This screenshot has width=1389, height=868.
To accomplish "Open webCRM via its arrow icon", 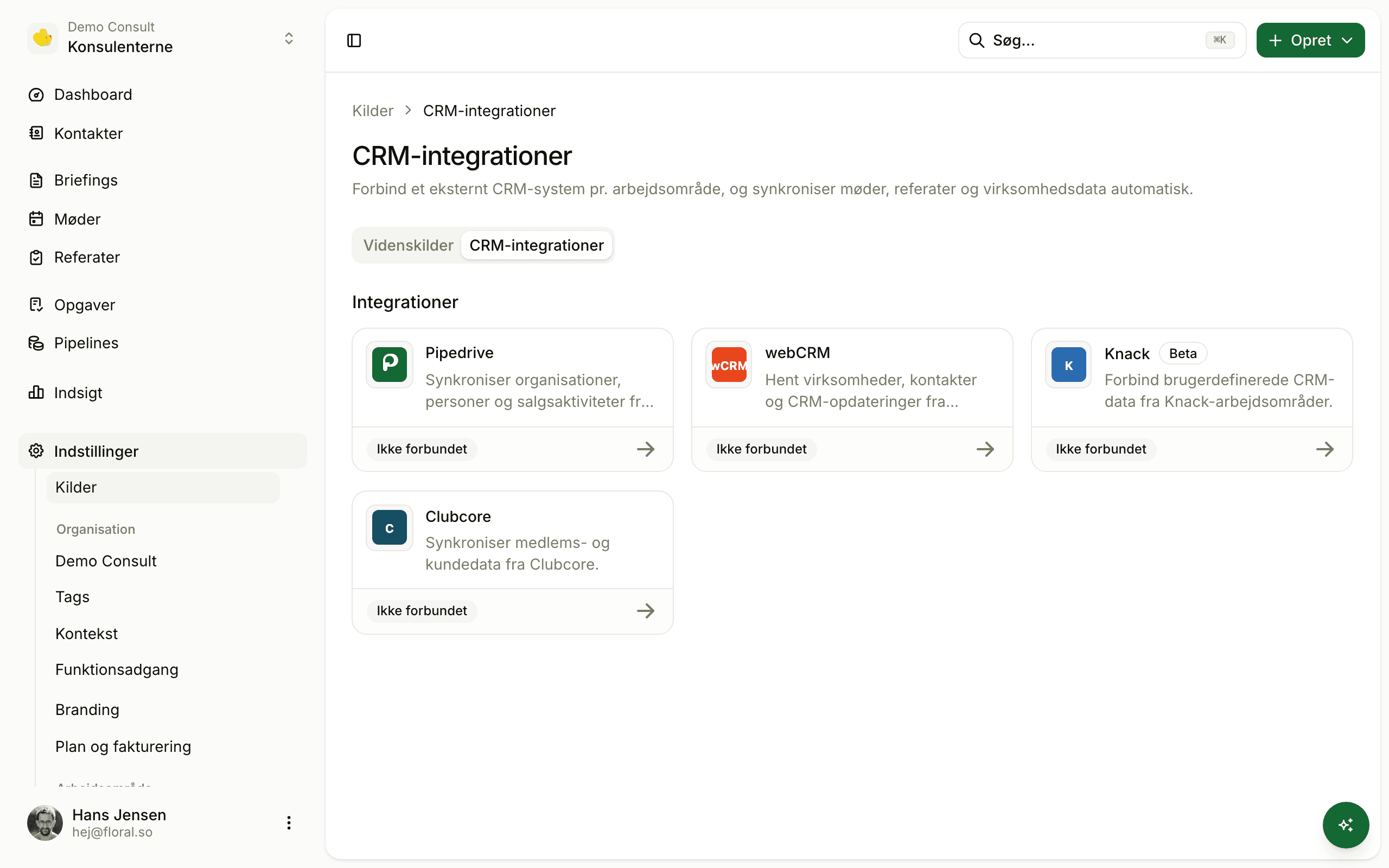I will (985, 449).
